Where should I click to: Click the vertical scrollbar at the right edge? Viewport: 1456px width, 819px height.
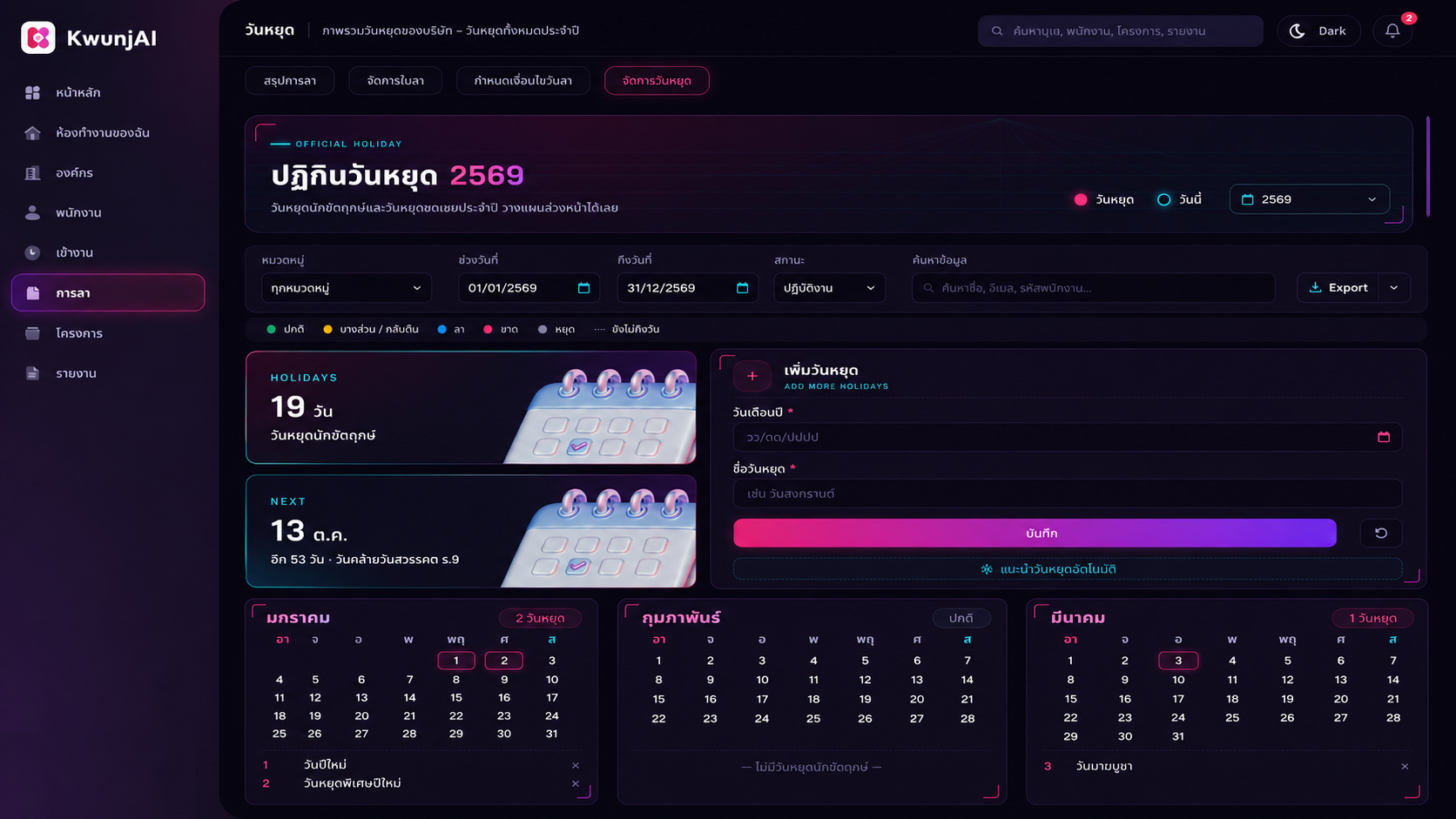click(x=1428, y=166)
